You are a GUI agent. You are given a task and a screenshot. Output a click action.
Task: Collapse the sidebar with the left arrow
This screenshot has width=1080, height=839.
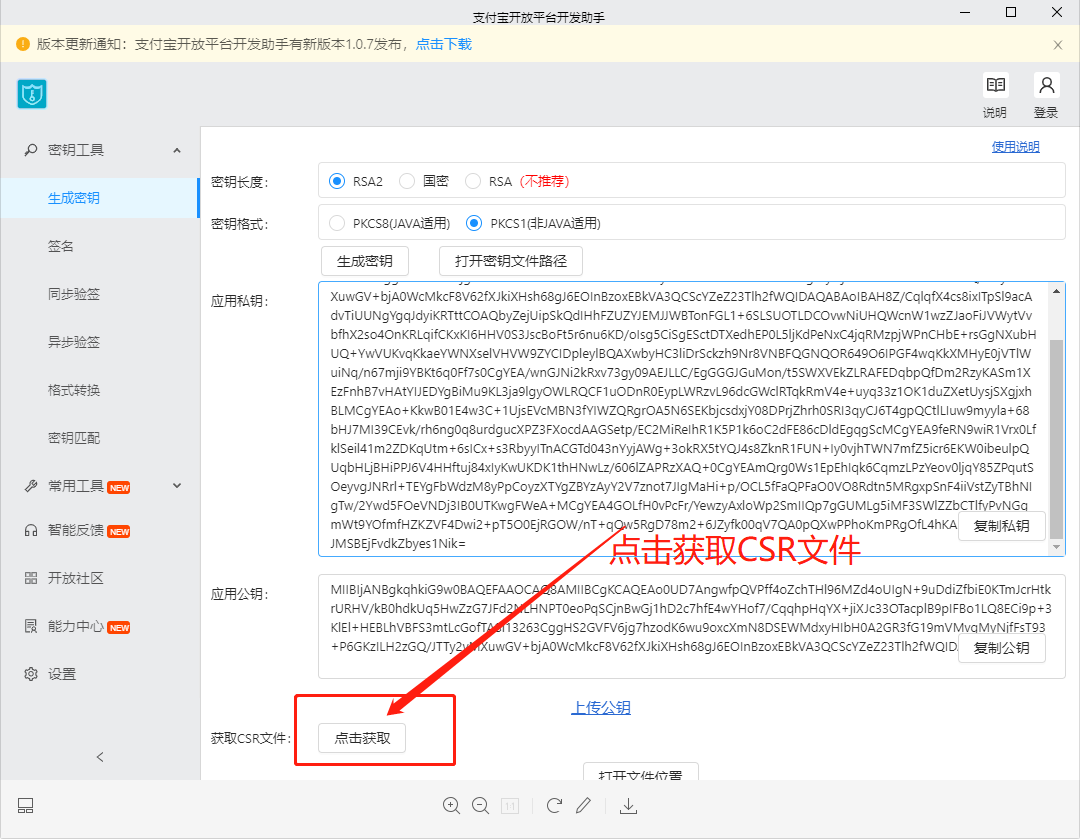click(x=100, y=757)
